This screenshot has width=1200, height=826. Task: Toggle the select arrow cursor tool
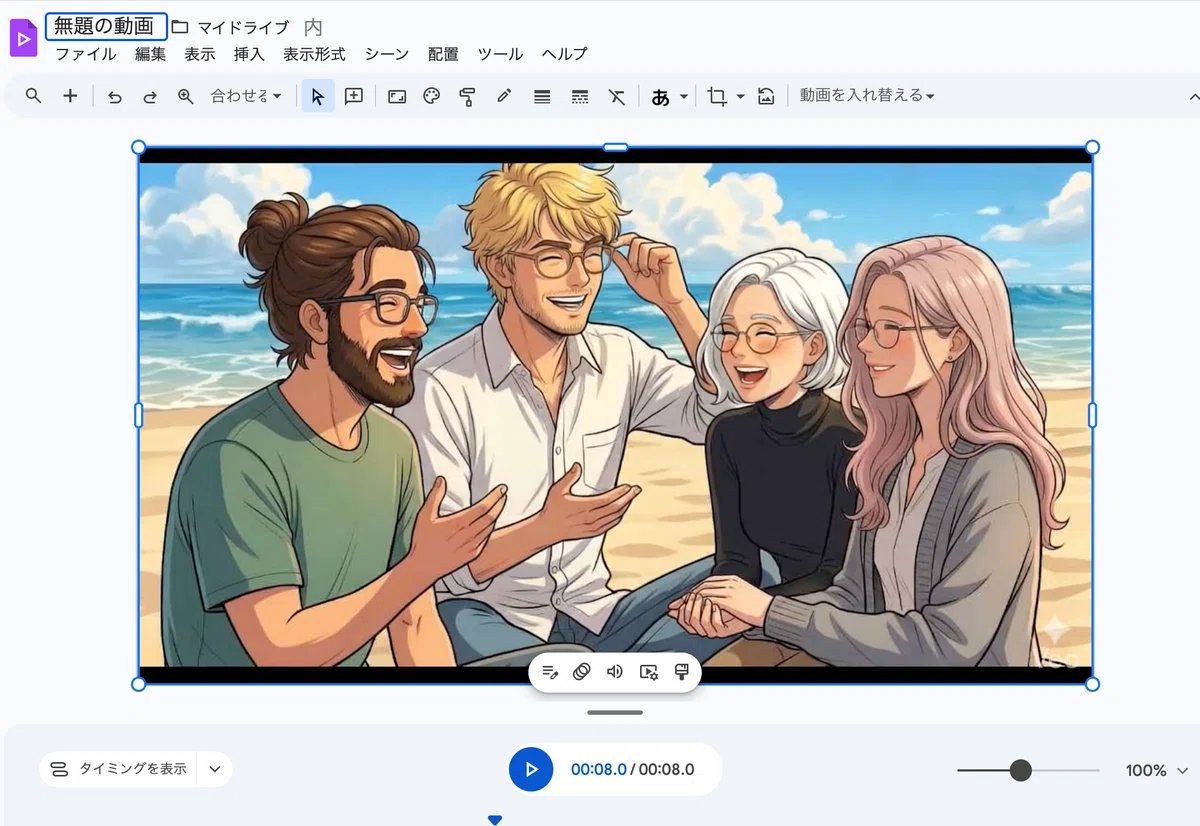(318, 96)
